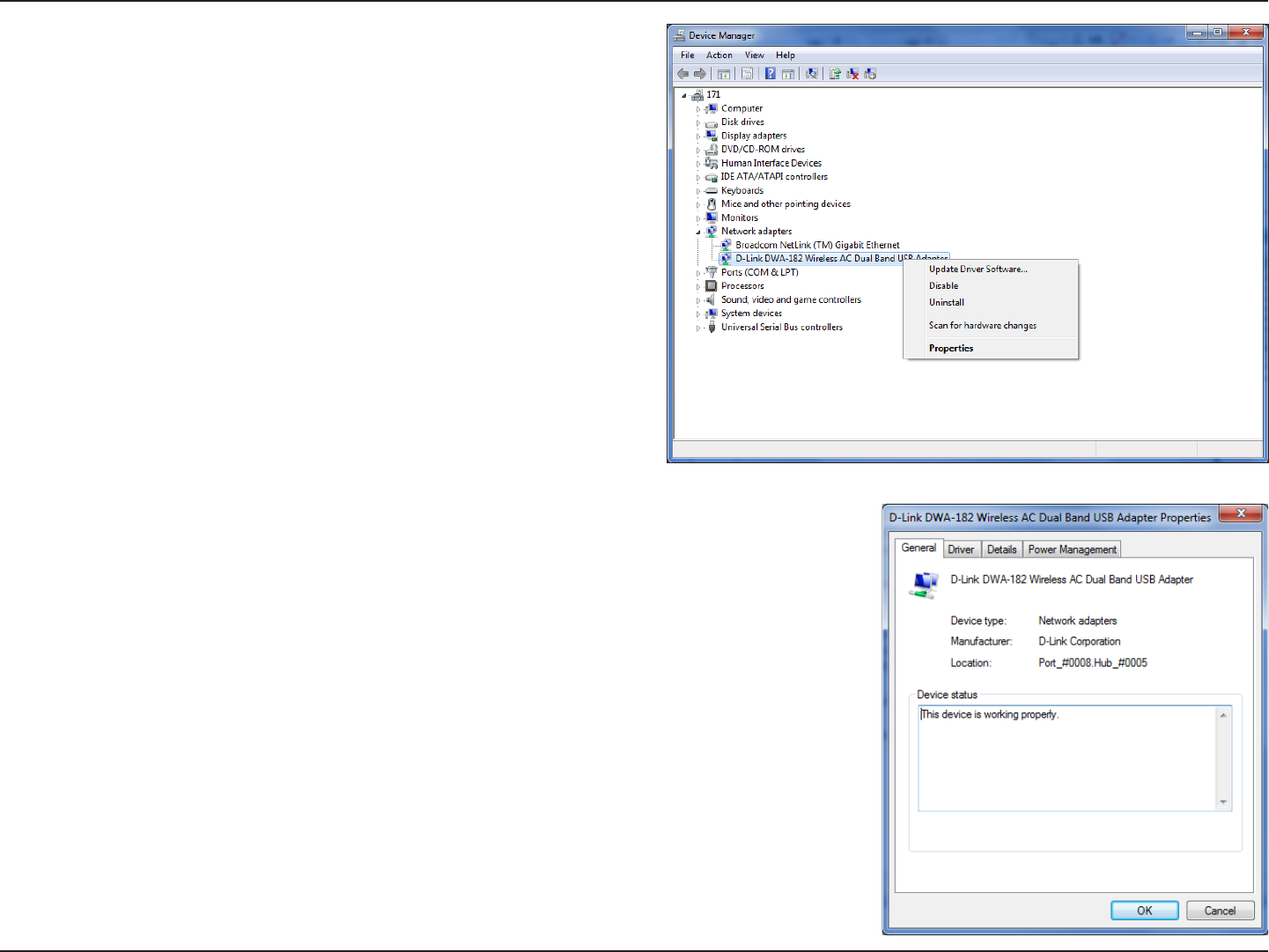Screen dimensions: 1269x952
Task: Collapse the Network adapters node
Action: coord(698,232)
